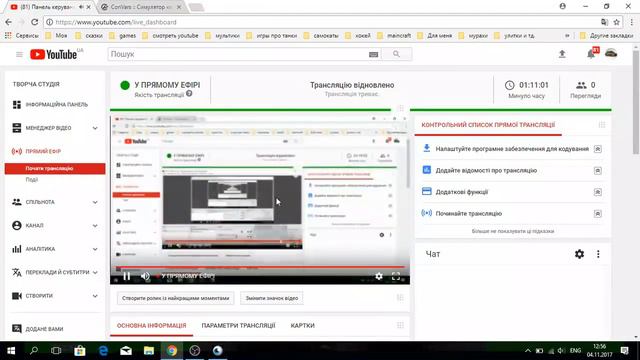Open the notifications bell
640x360 pixels.
tap(591, 53)
